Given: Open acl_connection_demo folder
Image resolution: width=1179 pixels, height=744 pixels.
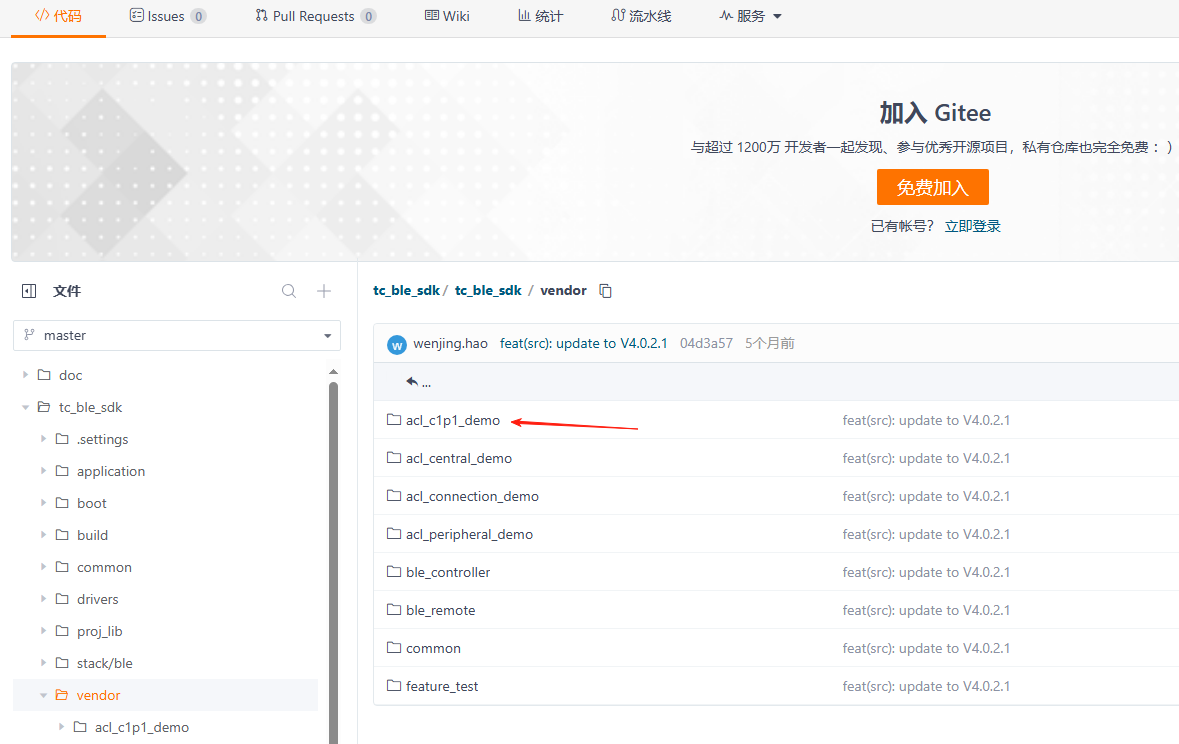Looking at the screenshot, I should pyautogui.click(x=472, y=497).
